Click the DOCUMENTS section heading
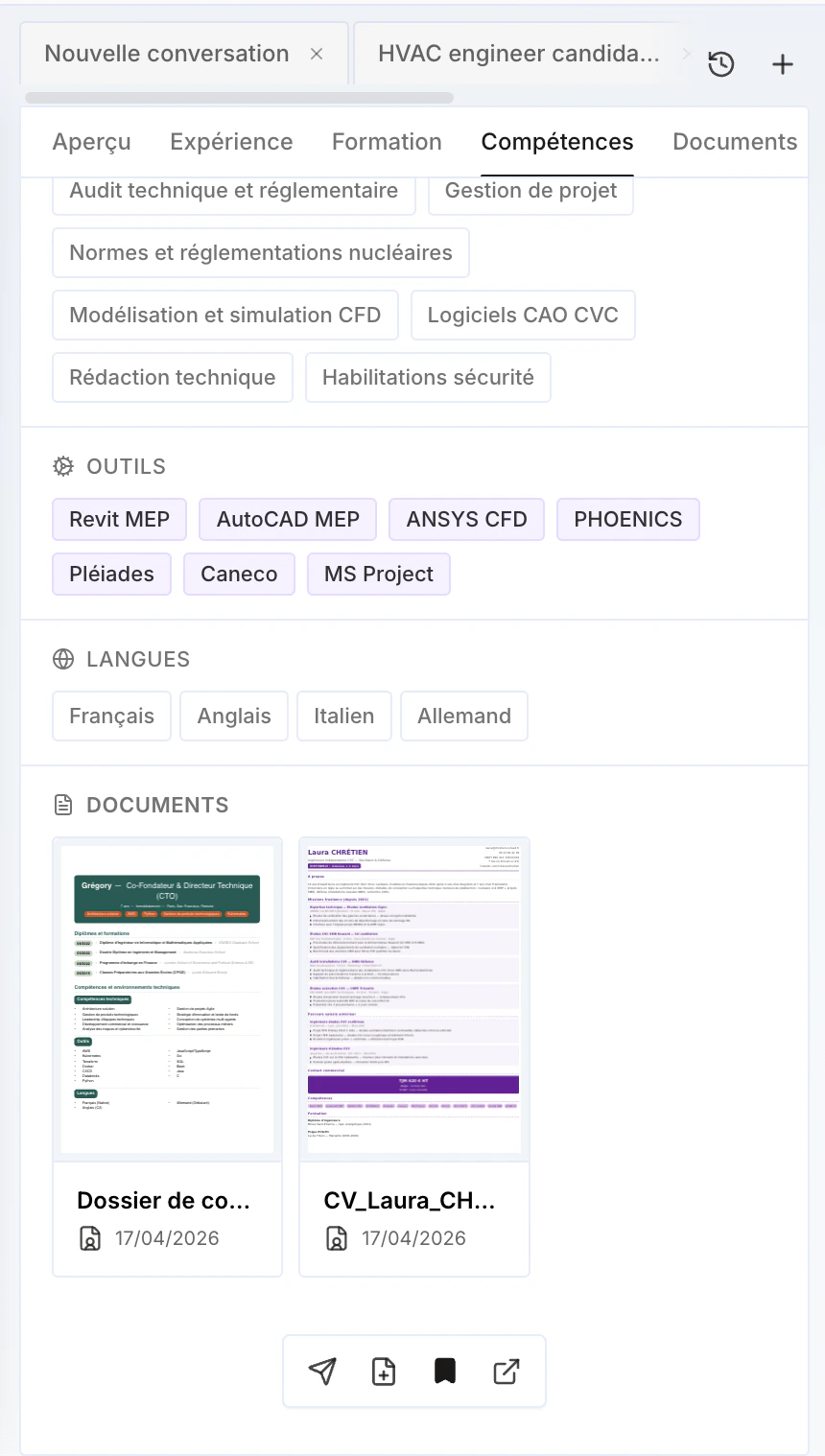825x1456 pixels. (x=157, y=805)
